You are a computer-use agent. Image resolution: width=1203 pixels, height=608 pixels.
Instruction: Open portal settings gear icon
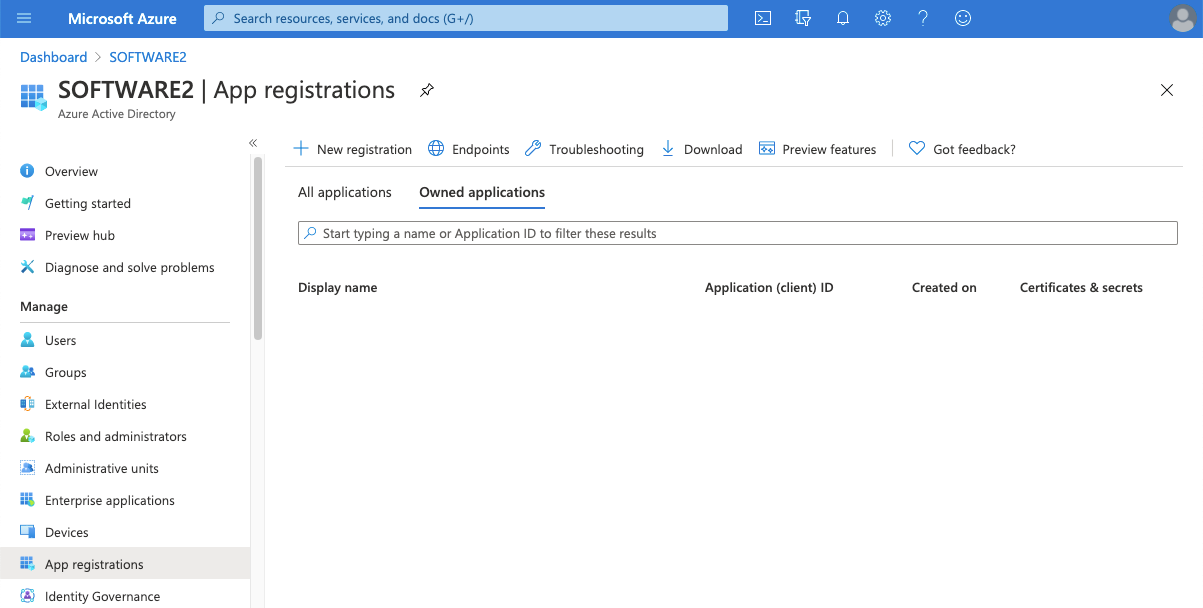pyautogui.click(x=883, y=18)
